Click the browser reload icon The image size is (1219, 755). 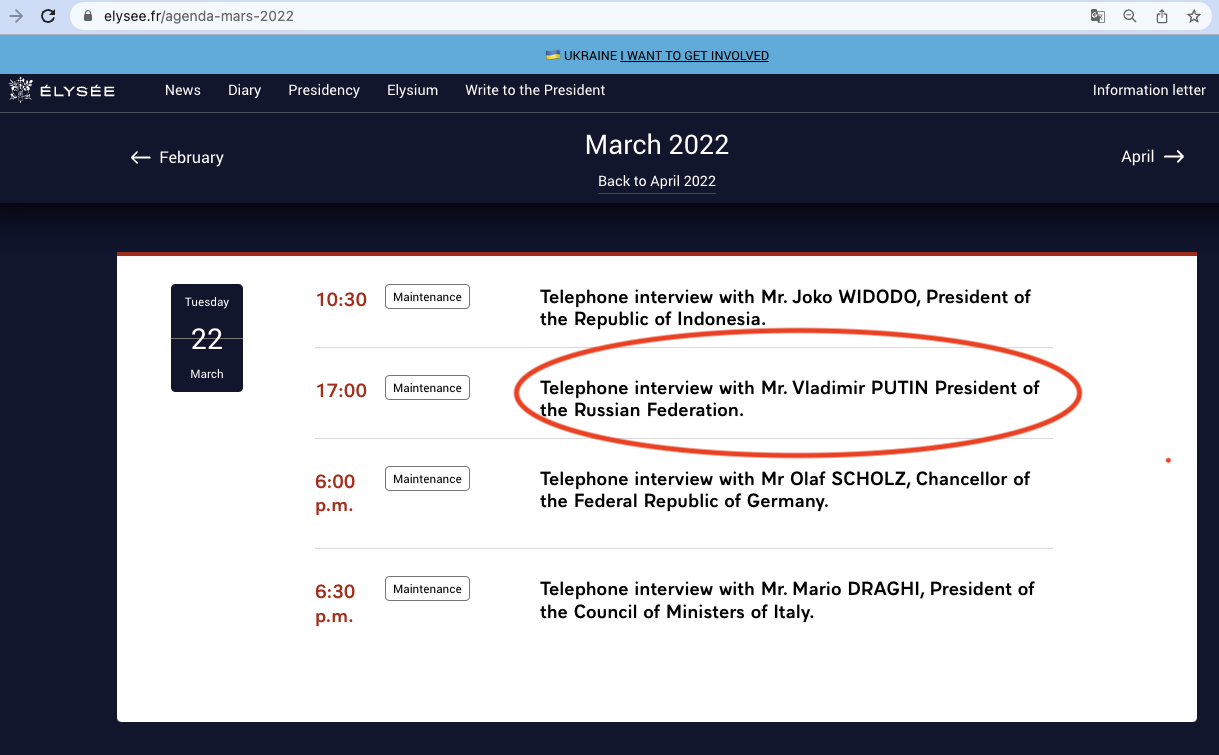pos(47,16)
